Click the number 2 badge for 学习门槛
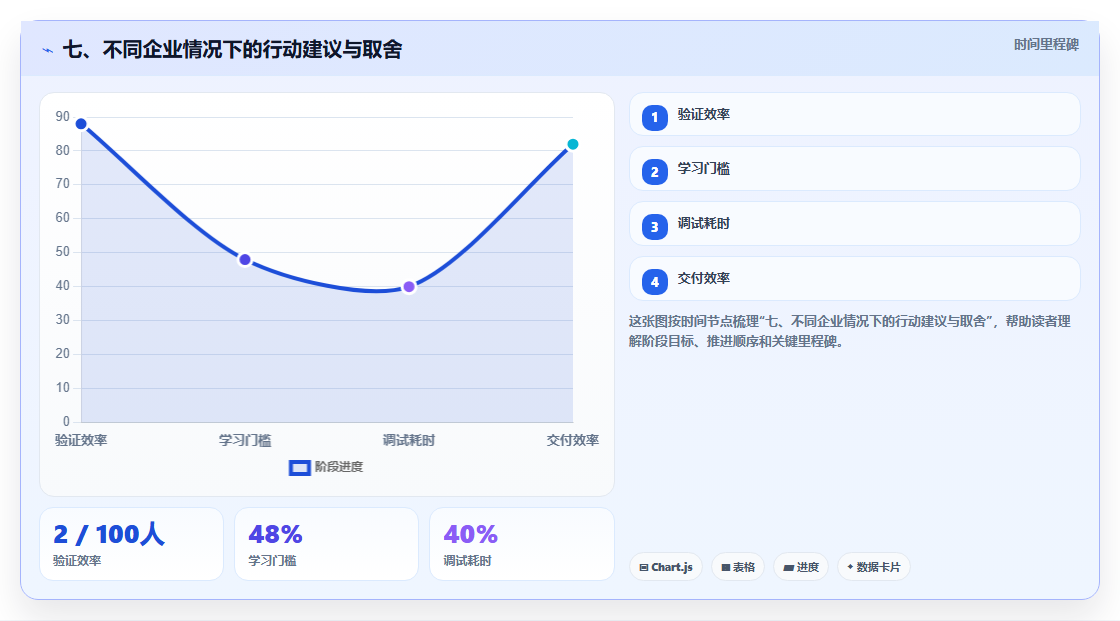The image size is (1120, 621). tap(654, 172)
